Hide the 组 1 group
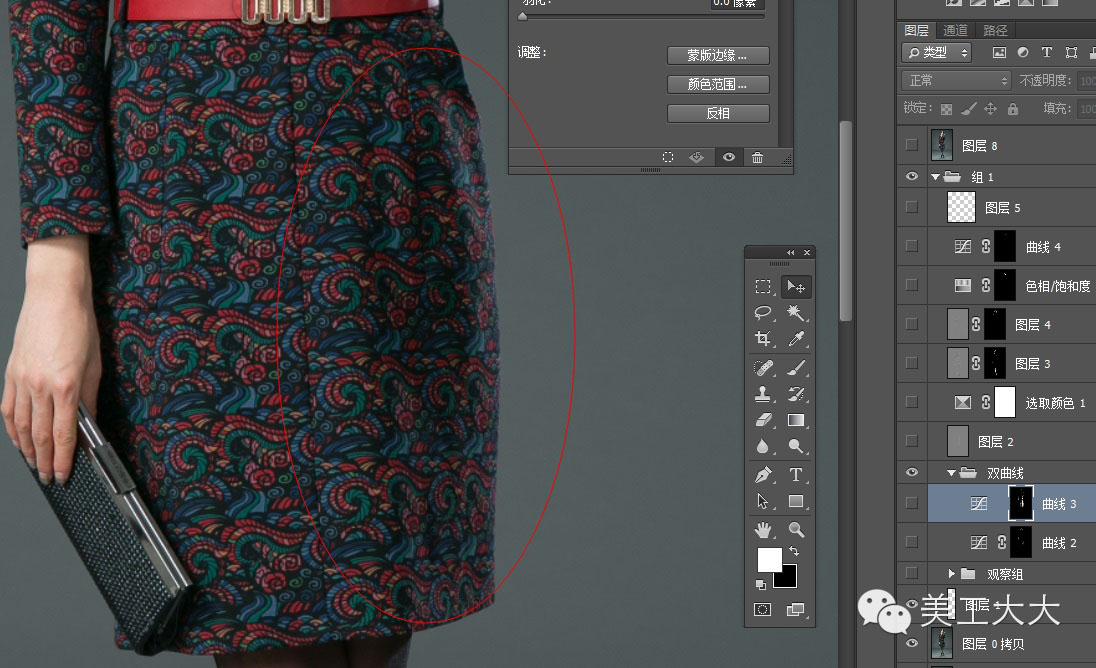 [x=911, y=176]
